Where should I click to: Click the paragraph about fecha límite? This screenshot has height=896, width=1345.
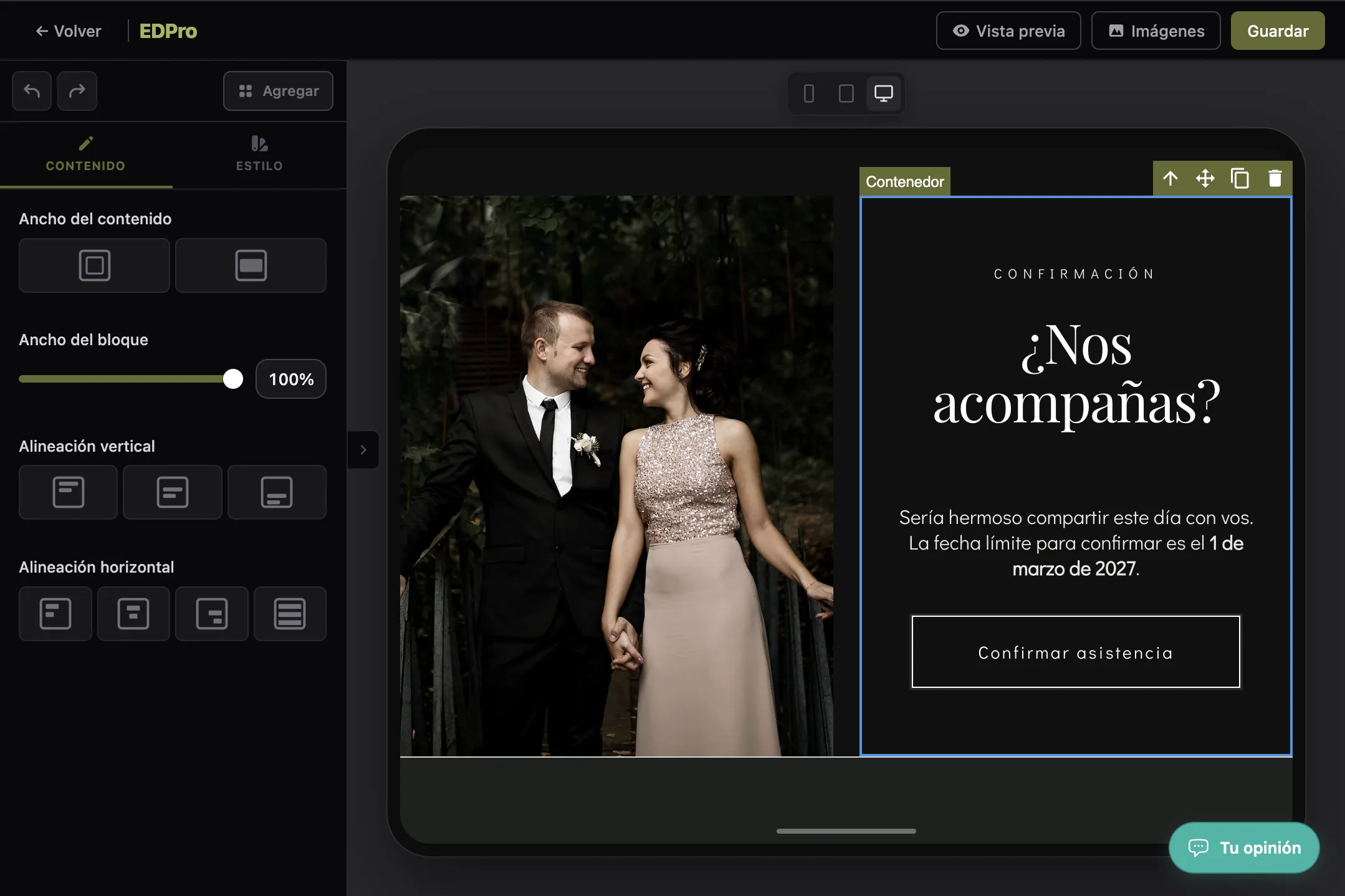1076,543
